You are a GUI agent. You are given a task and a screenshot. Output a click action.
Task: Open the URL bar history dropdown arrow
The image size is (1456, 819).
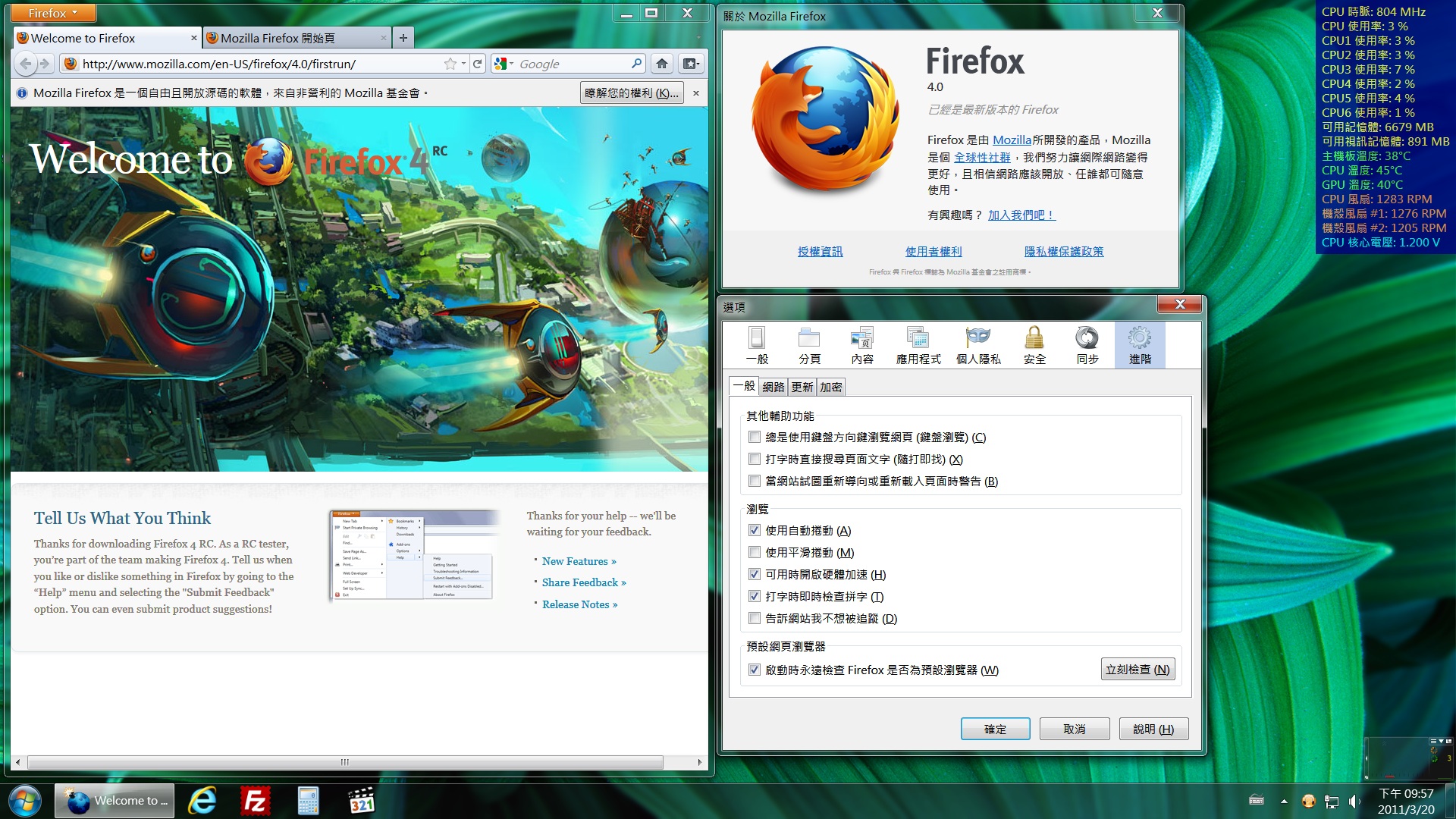tap(464, 64)
